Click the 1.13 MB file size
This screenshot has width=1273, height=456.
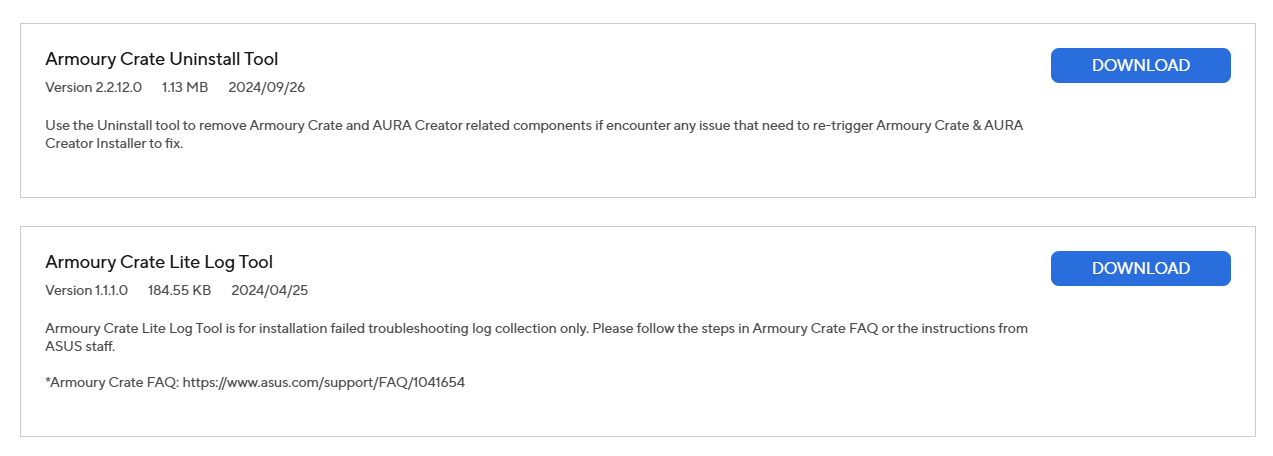(185, 87)
